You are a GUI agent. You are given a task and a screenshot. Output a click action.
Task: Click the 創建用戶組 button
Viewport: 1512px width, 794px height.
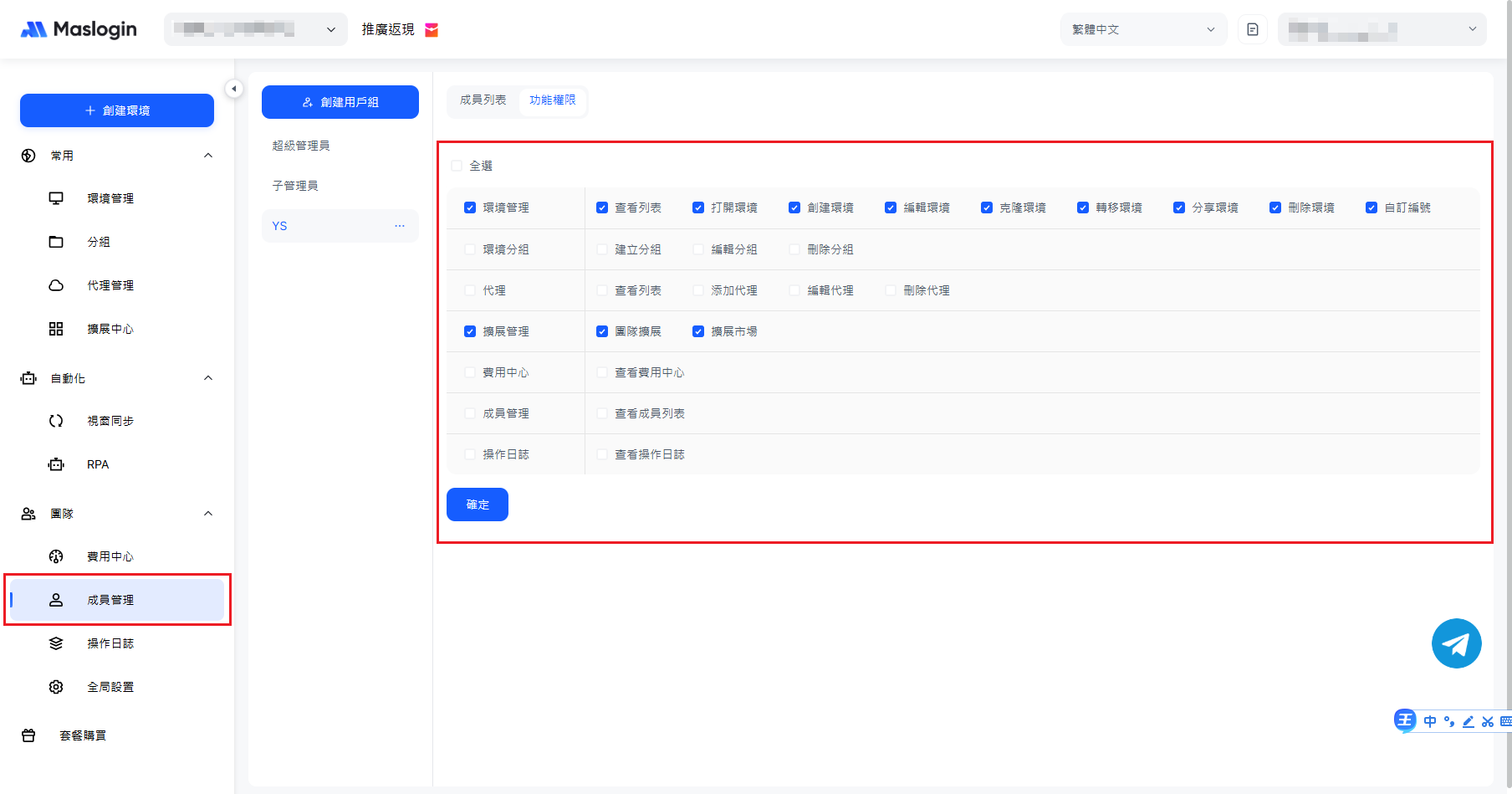(340, 102)
